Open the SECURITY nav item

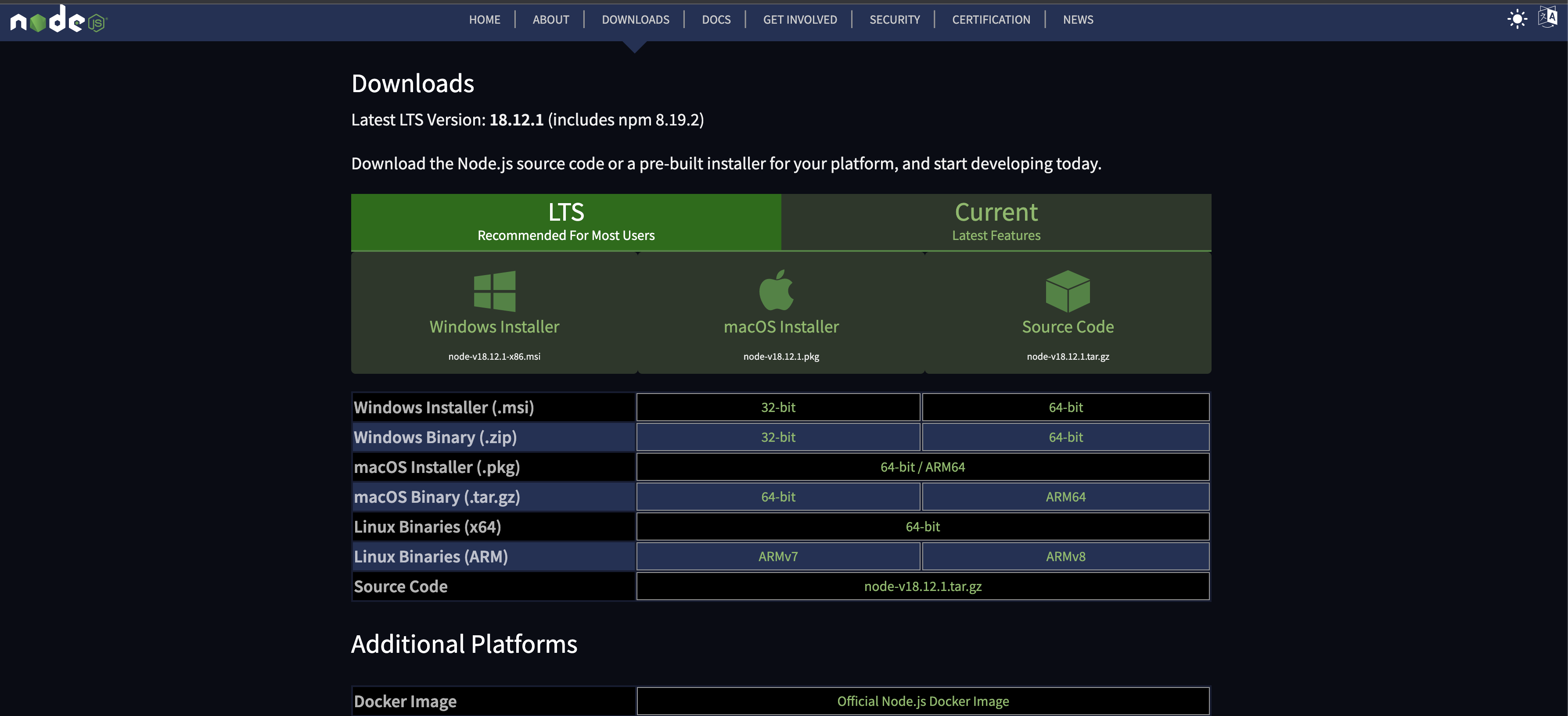coord(895,19)
